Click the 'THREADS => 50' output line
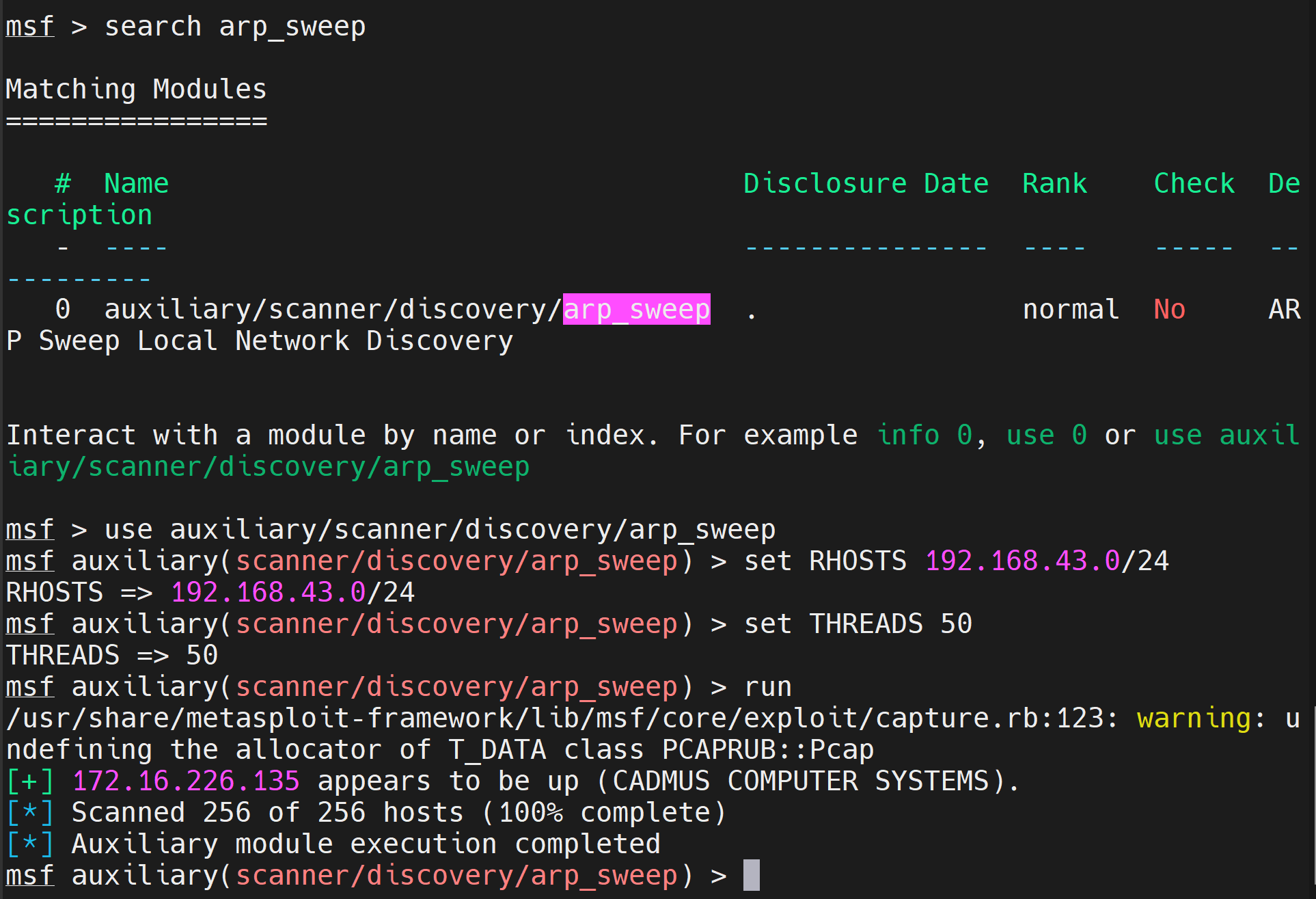This screenshot has height=899, width=1316. click(x=112, y=655)
